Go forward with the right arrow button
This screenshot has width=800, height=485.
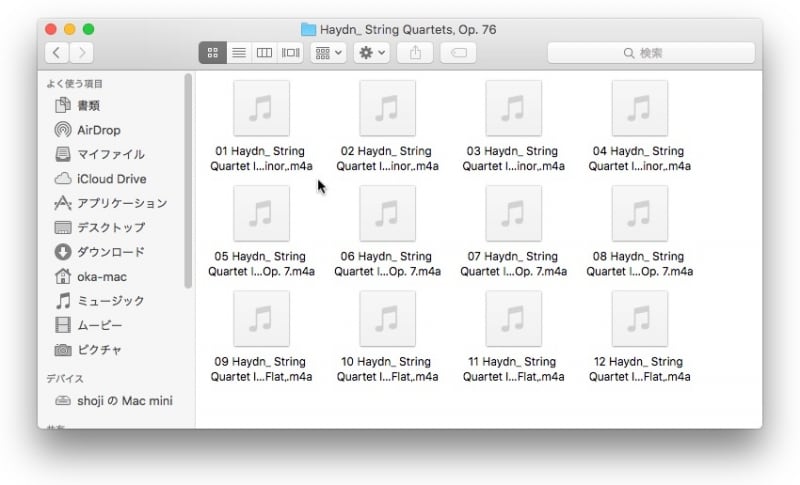pos(82,52)
